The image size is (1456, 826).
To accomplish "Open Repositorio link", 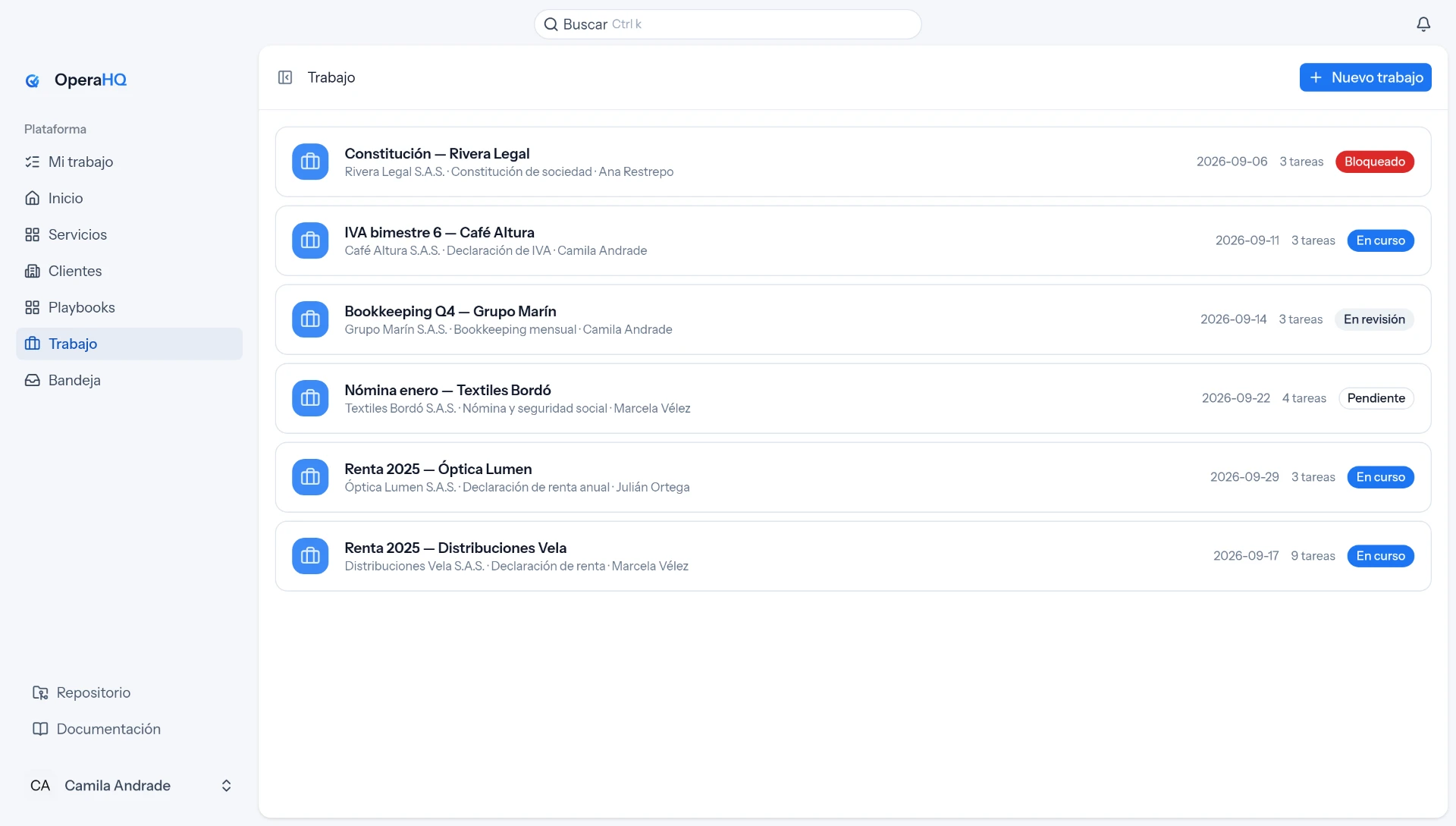I will [x=129, y=693].
